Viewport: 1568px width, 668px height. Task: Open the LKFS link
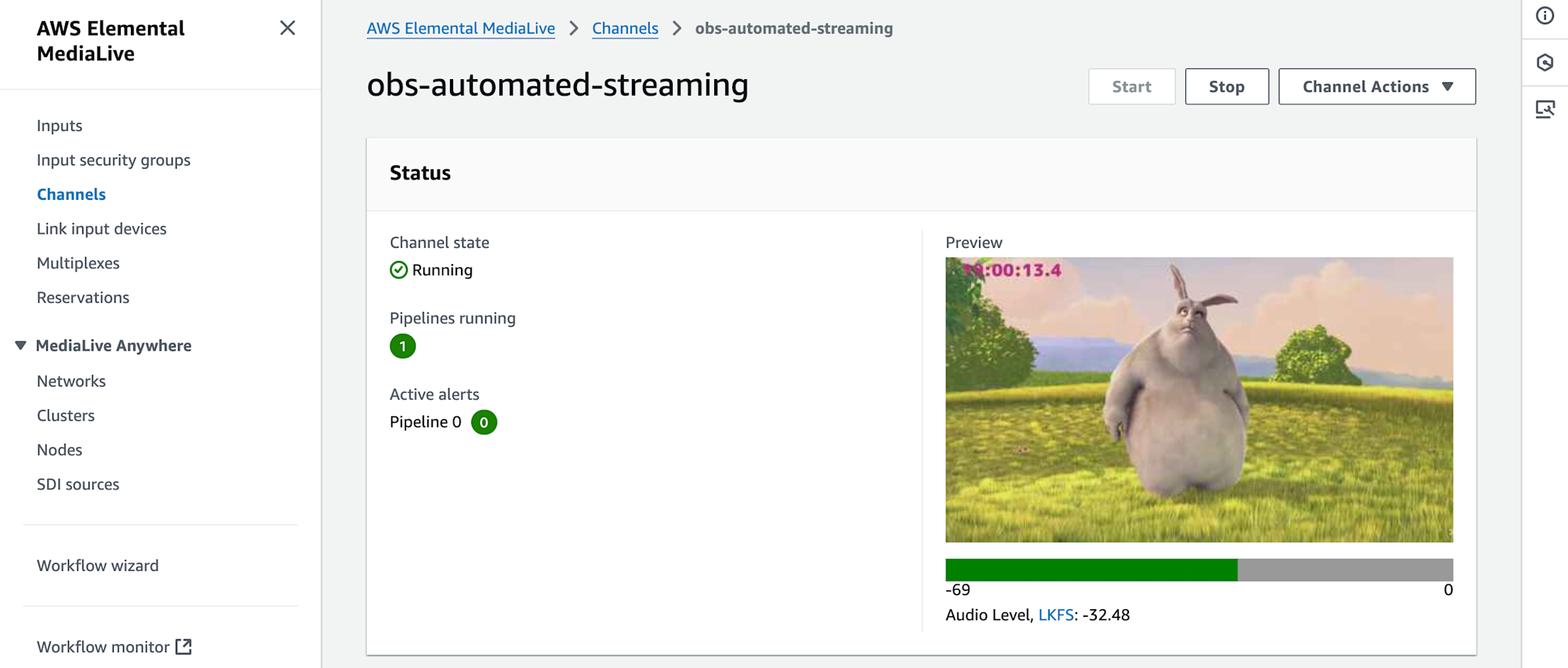1055,615
